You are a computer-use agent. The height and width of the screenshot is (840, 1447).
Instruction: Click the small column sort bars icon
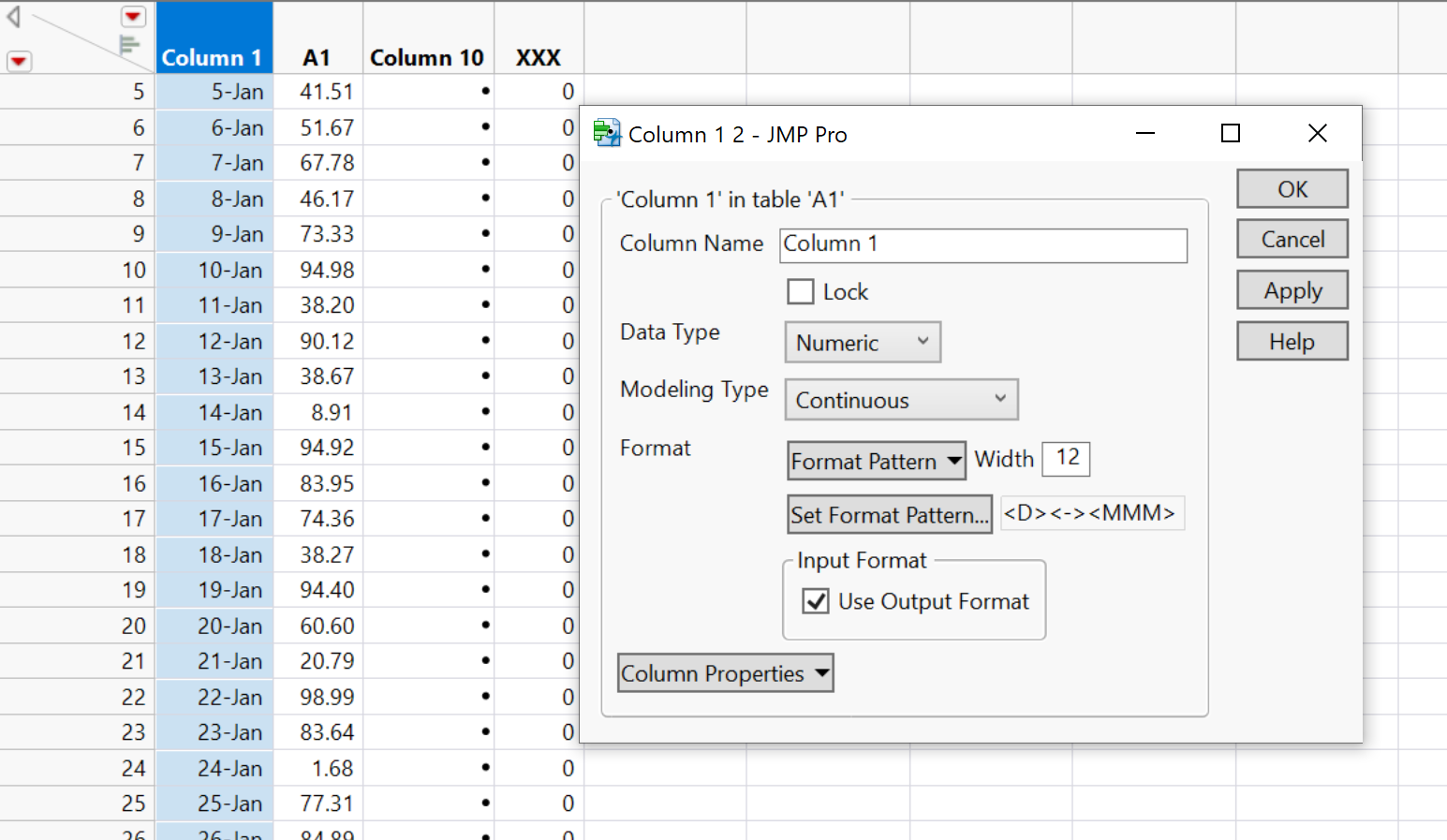(129, 44)
